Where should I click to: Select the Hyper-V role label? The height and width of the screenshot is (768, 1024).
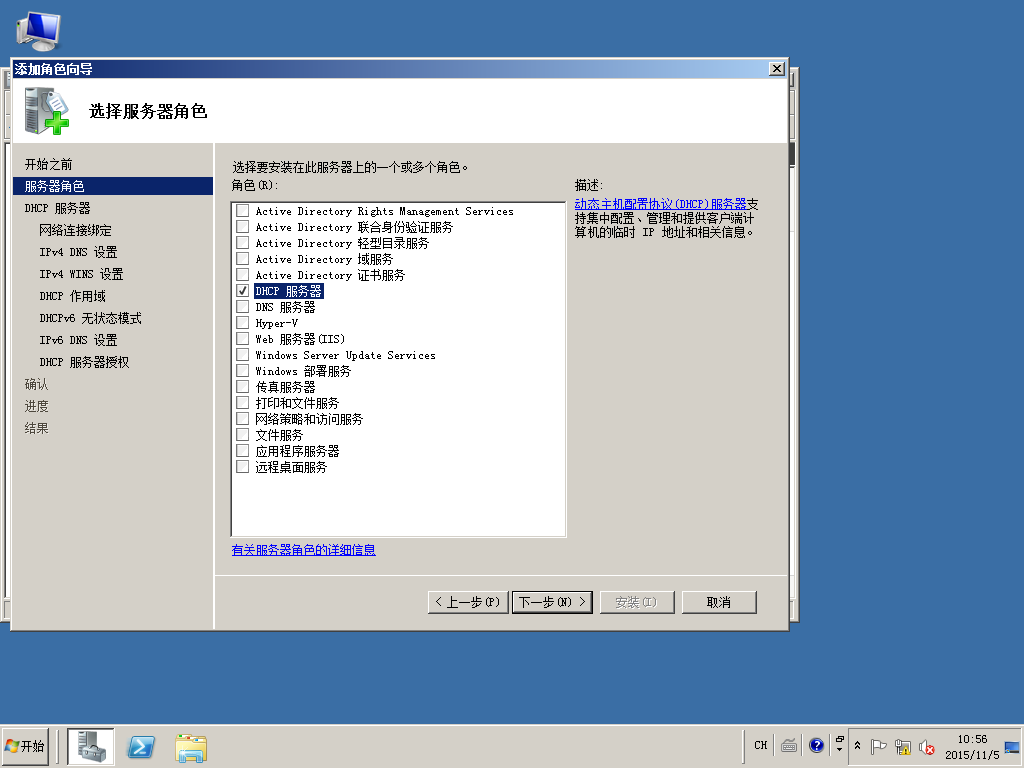coord(277,323)
